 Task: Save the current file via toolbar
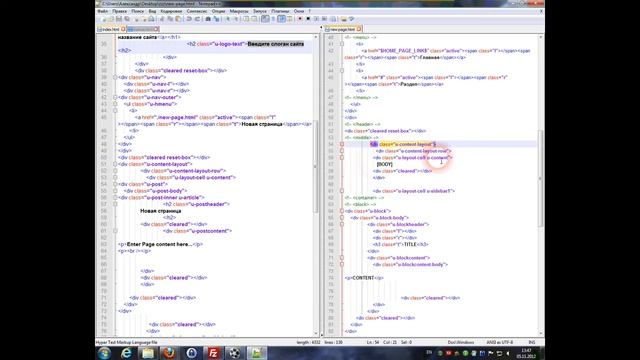[119, 19]
